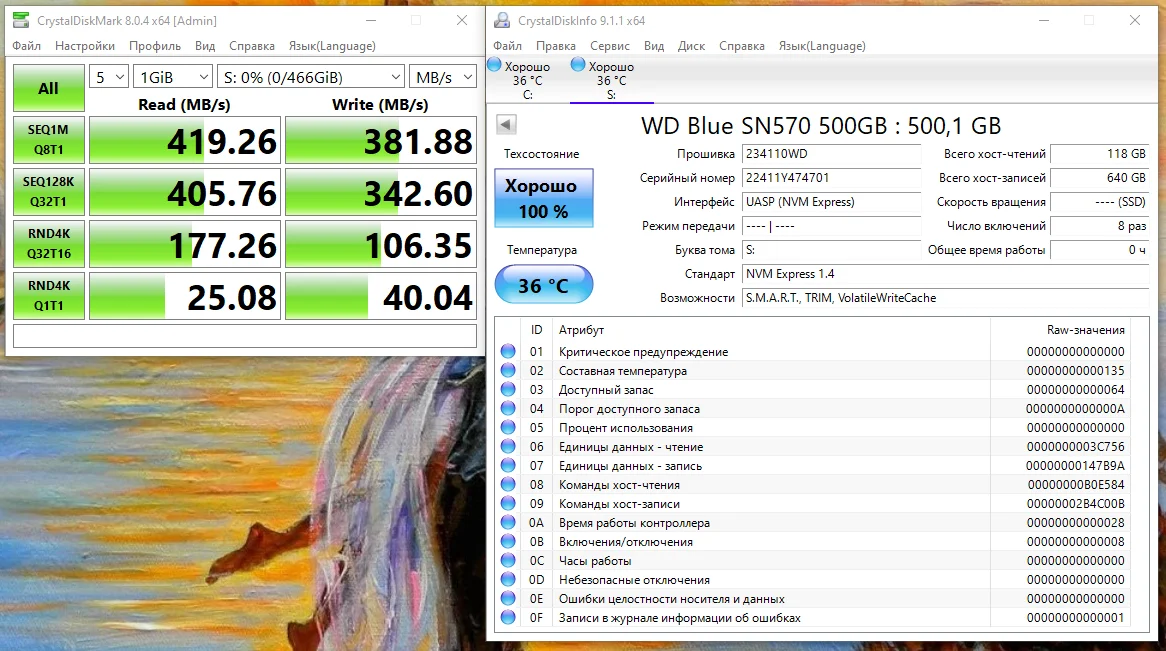
Task: Expand the 1GiB test size dropdown
Action: click(173, 77)
